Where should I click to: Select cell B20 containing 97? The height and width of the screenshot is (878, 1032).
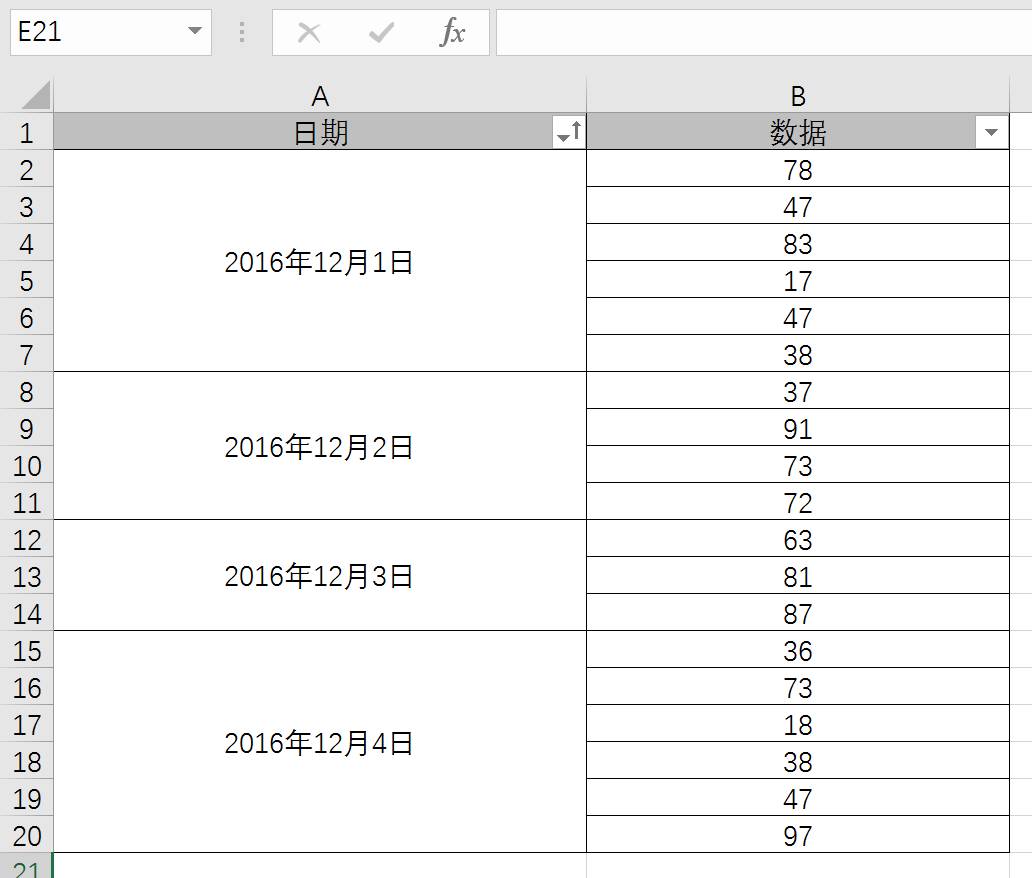798,835
